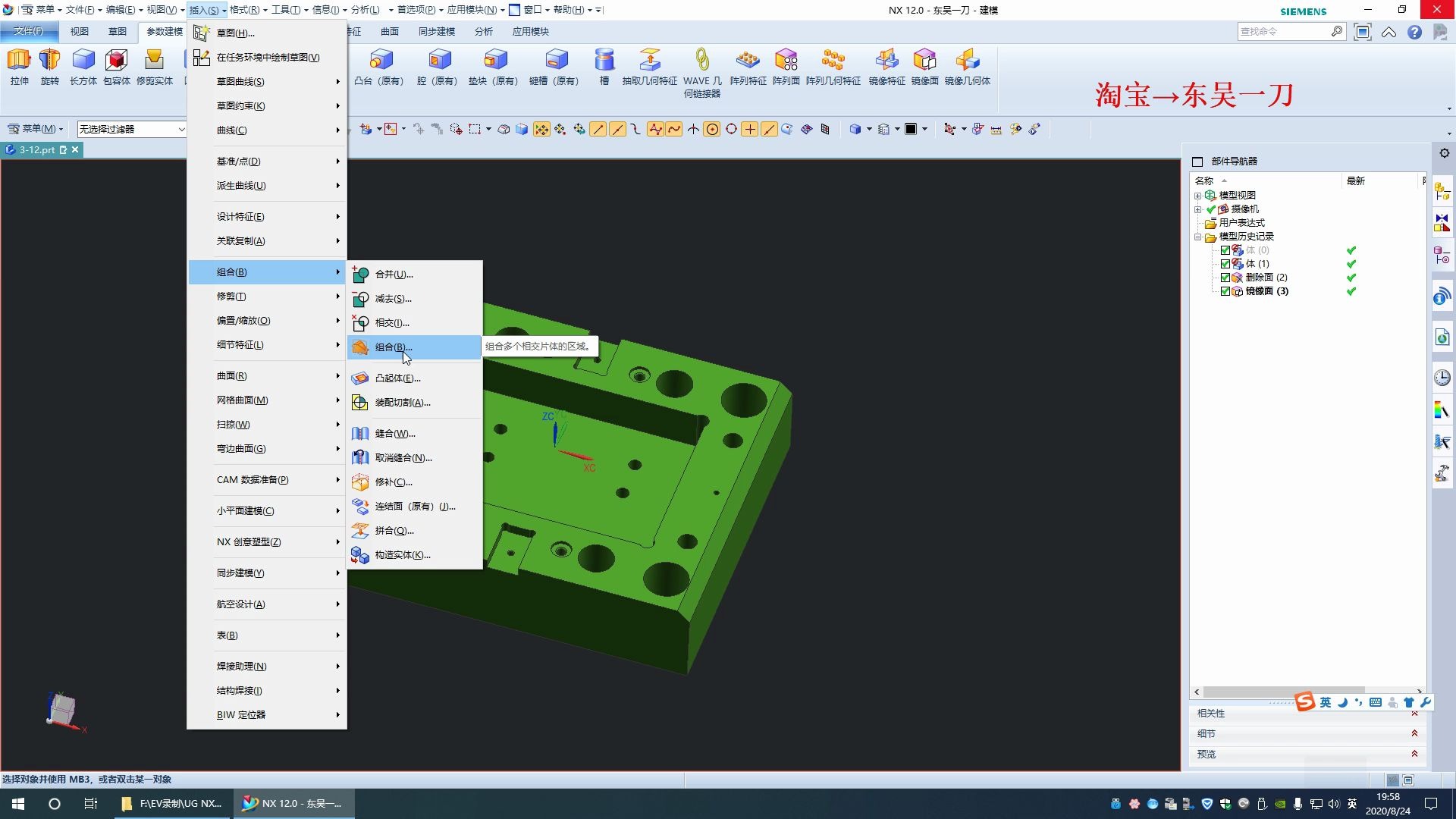Choose 合并(U) unite icon in submenu

click(x=361, y=275)
